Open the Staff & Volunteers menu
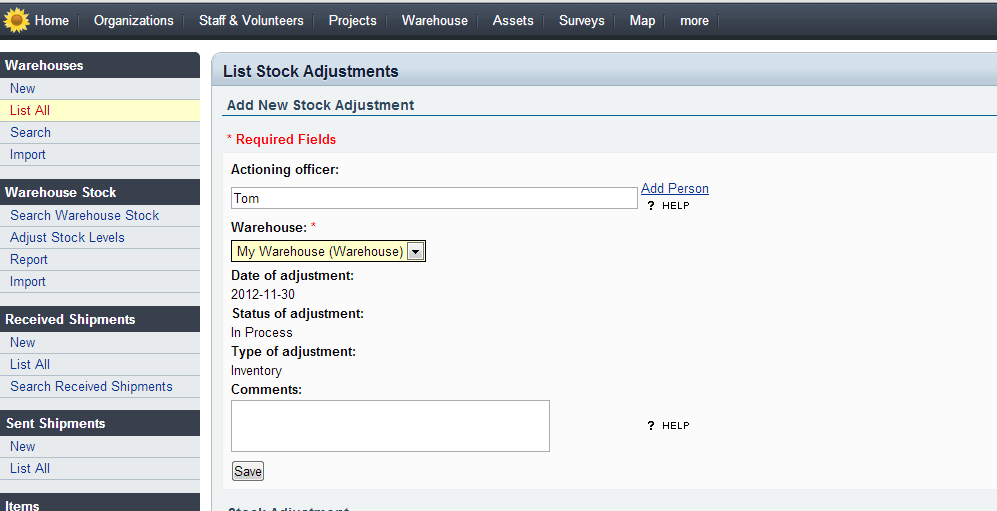The height and width of the screenshot is (511, 997). pyautogui.click(x=251, y=20)
